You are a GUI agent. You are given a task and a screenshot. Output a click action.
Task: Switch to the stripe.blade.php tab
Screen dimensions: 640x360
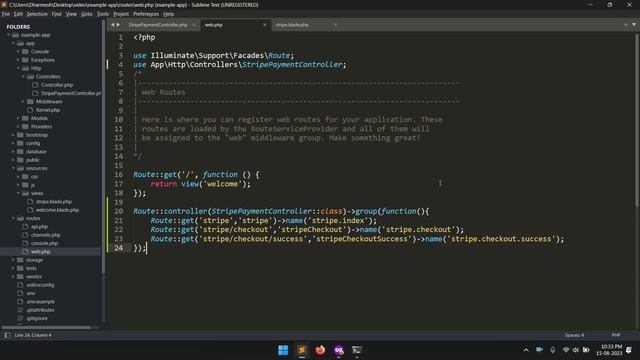[292, 25]
